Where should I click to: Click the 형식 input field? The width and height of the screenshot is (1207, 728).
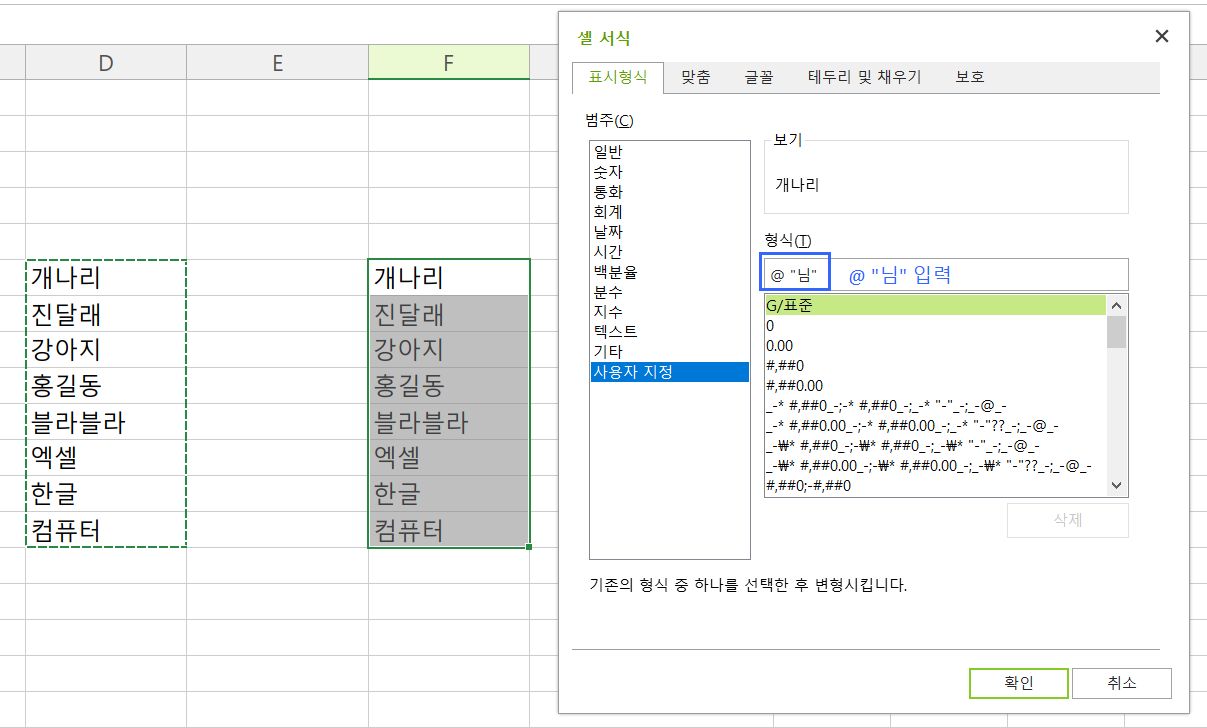[946, 274]
